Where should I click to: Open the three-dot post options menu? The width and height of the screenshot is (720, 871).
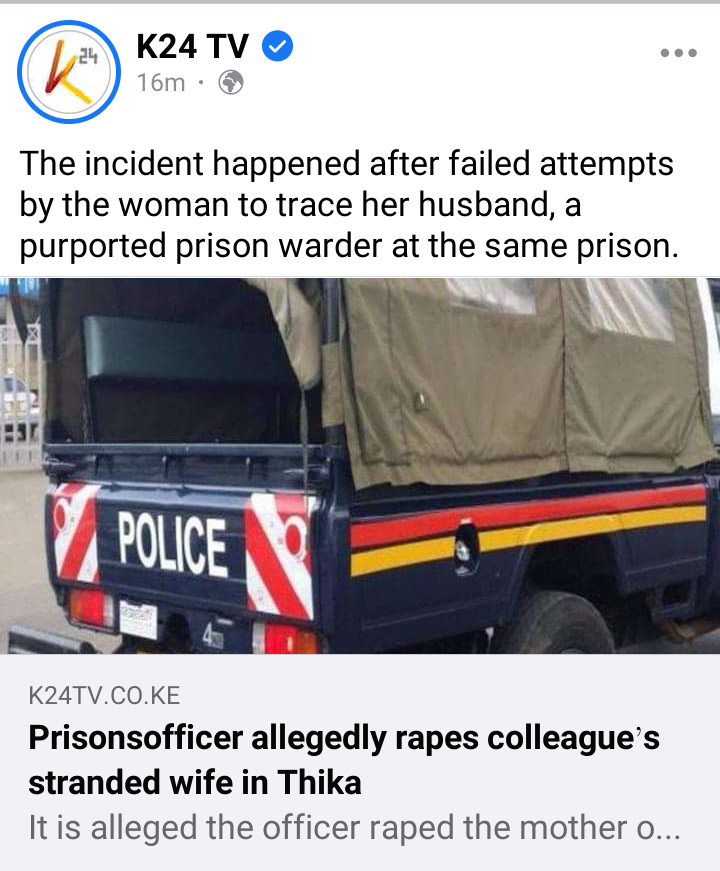point(678,53)
